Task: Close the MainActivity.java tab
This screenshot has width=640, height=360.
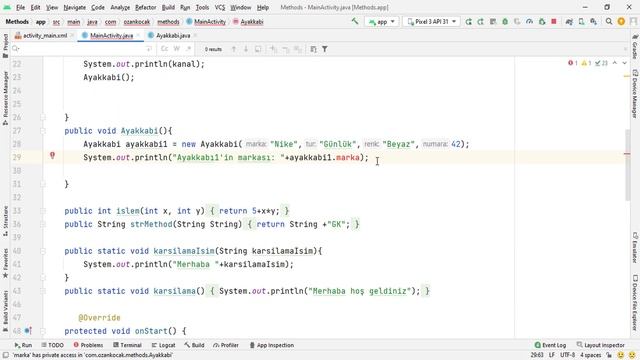Action: (x=138, y=36)
